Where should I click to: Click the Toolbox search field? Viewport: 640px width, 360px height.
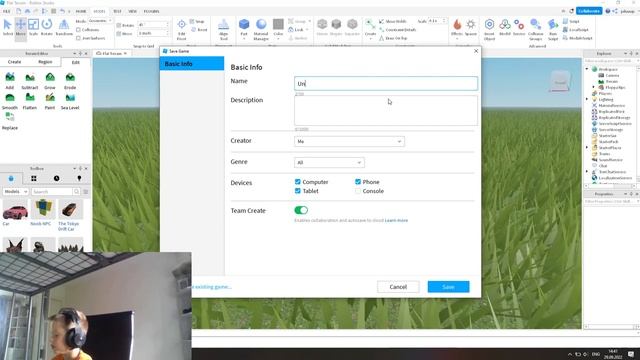(52, 191)
